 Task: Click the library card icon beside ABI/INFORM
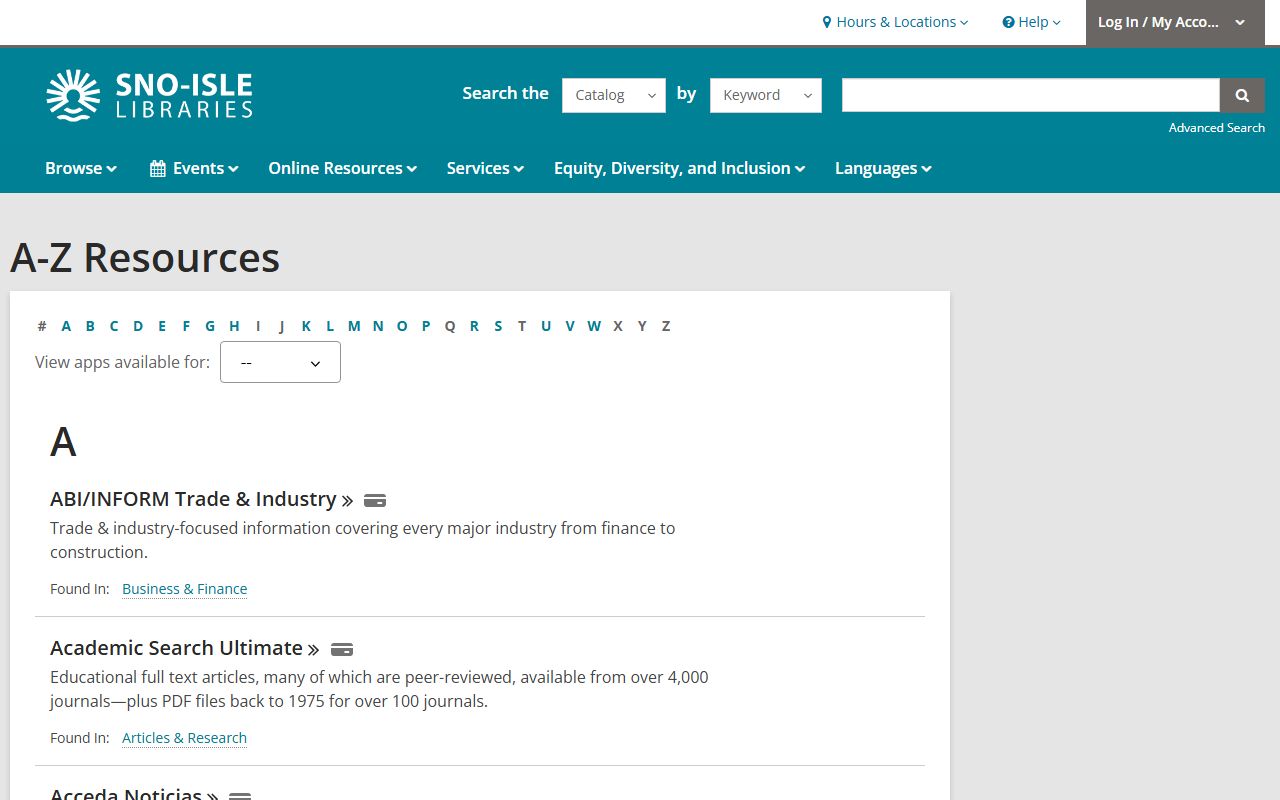pyautogui.click(x=375, y=500)
